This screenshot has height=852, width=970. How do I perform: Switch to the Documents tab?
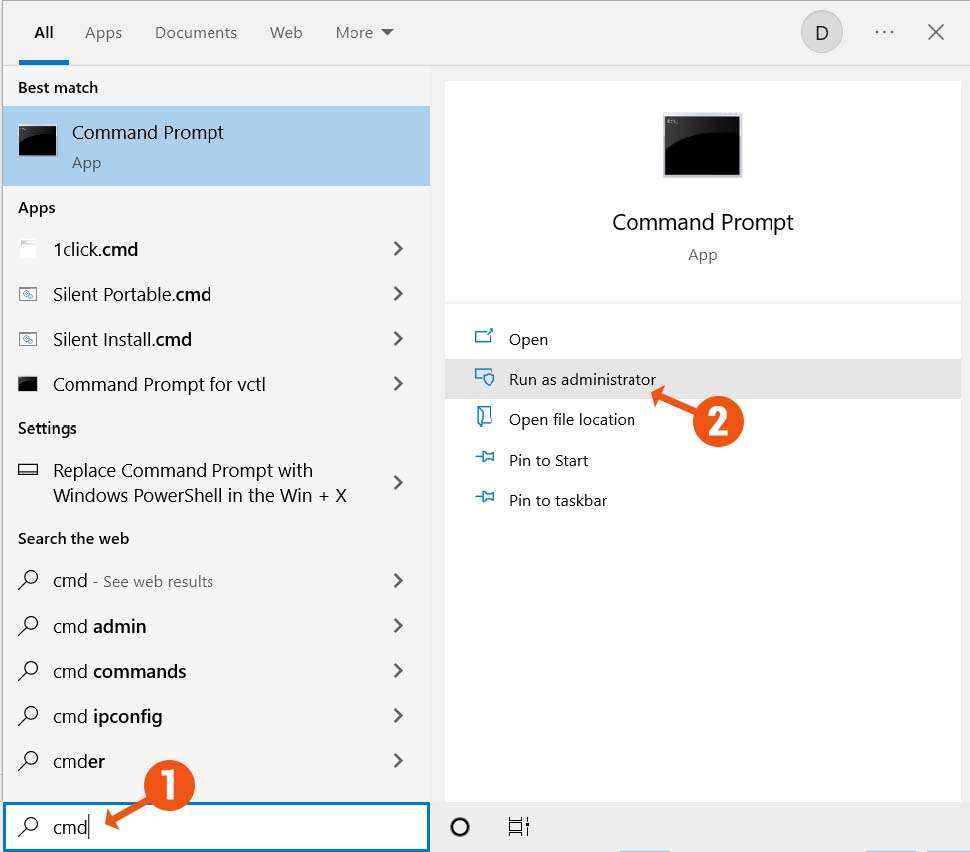[x=195, y=33]
